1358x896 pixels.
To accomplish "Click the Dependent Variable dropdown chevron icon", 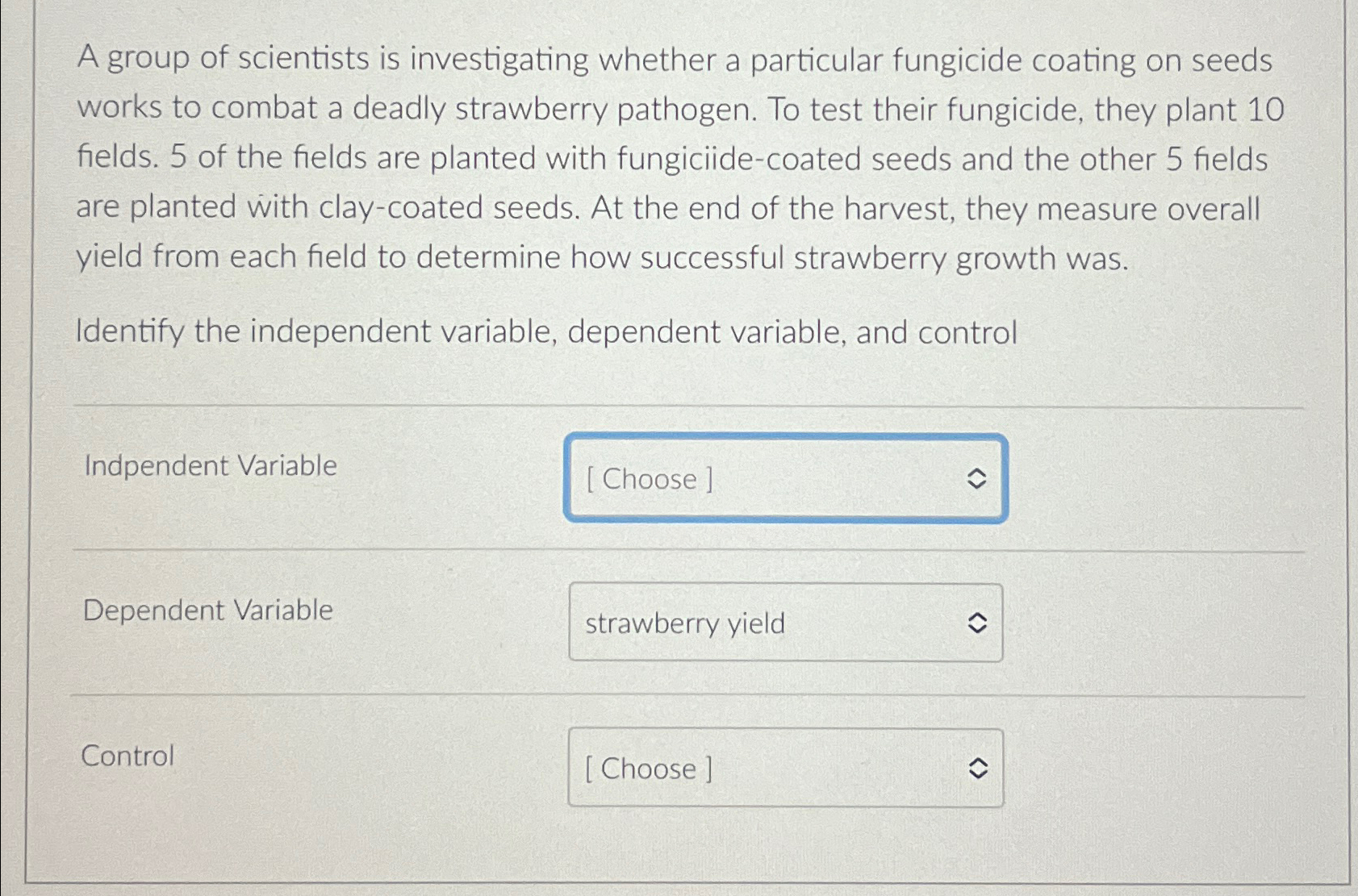I will coord(979,623).
